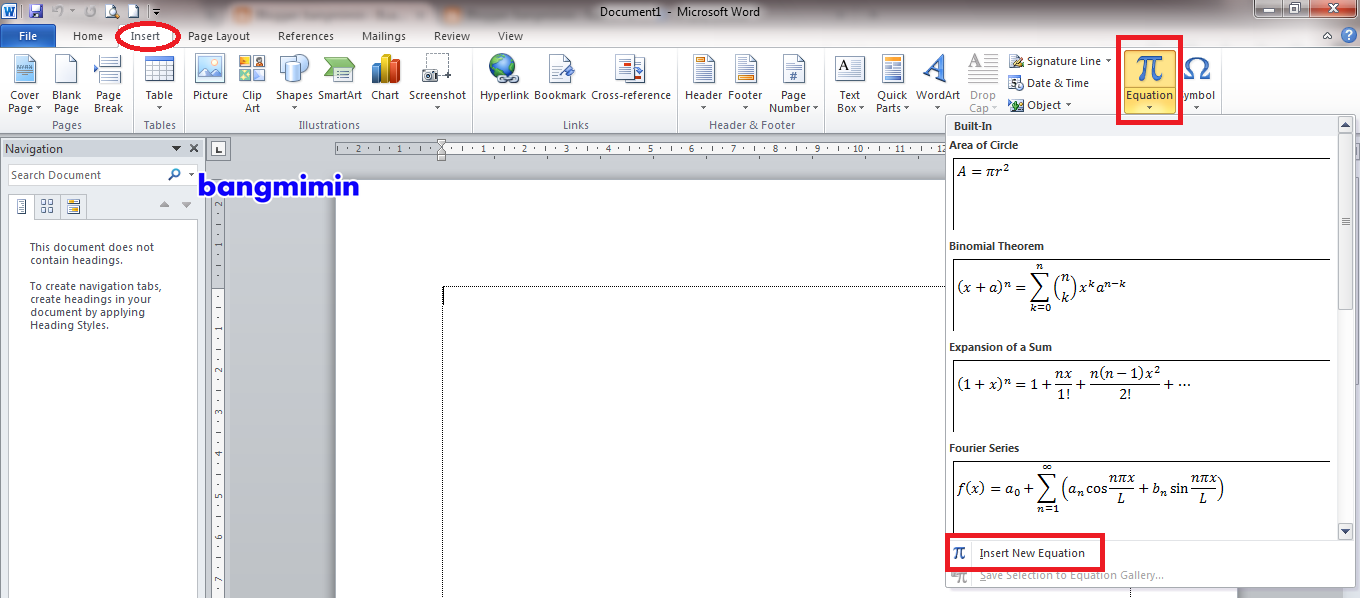The image size is (1360, 598).
Task: Open the Clip Art pane
Action: pyautogui.click(x=252, y=82)
